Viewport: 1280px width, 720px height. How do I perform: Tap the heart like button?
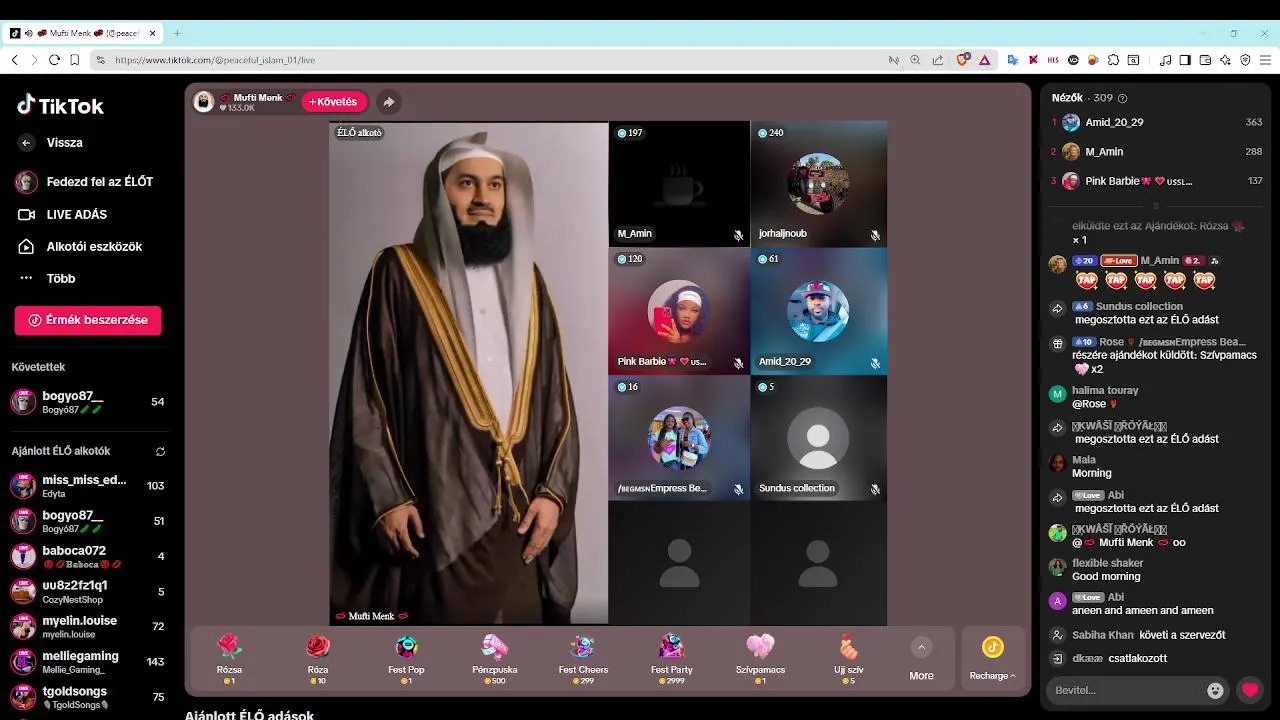1250,690
